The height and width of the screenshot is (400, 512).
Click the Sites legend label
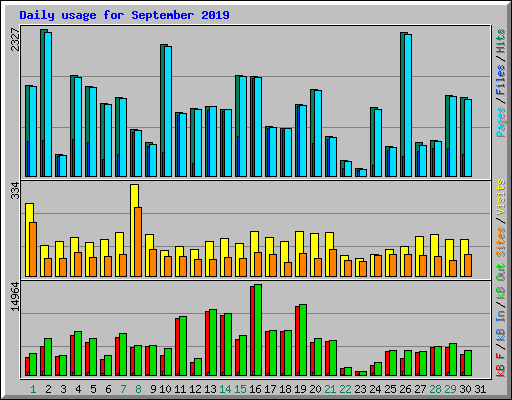point(501,242)
